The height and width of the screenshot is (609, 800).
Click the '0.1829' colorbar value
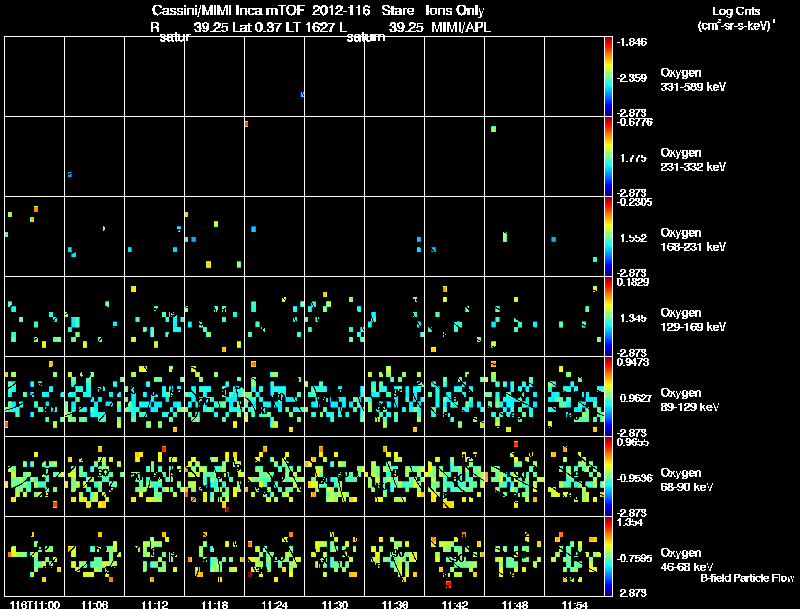coord(633,282)
